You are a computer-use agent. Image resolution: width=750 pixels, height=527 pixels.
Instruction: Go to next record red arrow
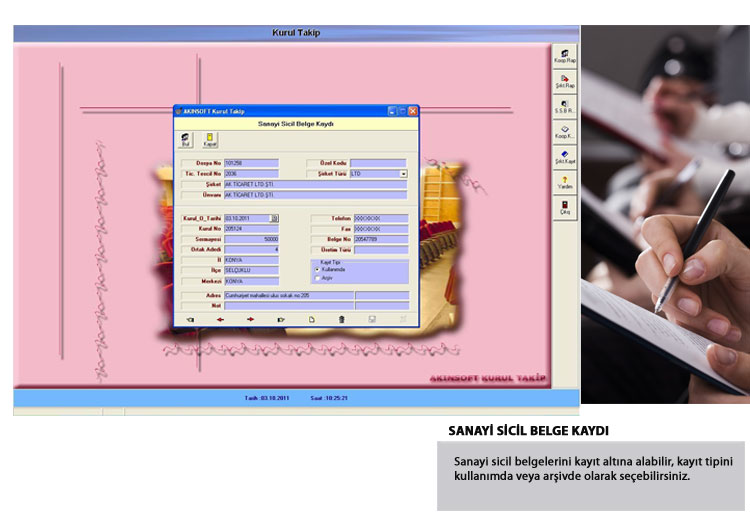tap(251, 319)
